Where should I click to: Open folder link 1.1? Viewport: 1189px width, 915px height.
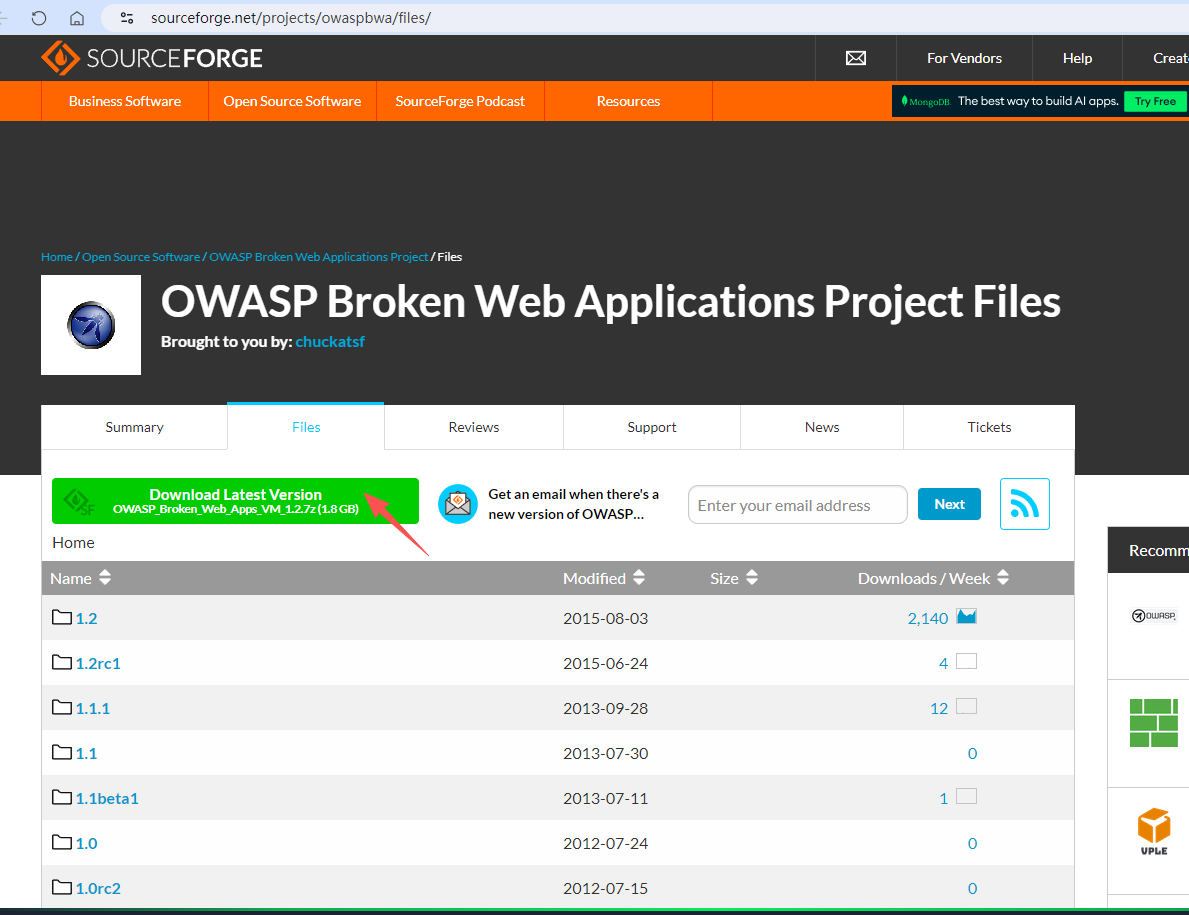[x=86, y=754]
